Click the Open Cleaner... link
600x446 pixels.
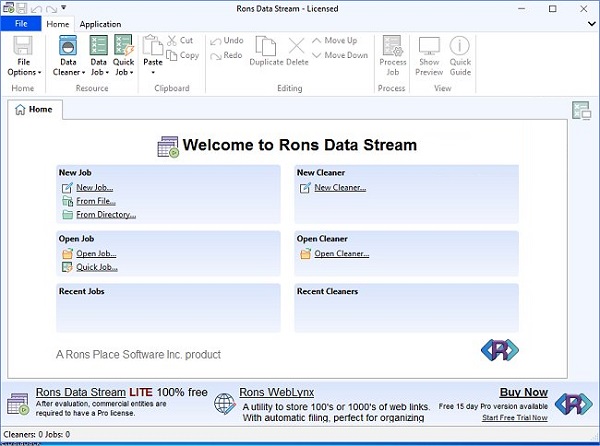click(x=342, y=253)
